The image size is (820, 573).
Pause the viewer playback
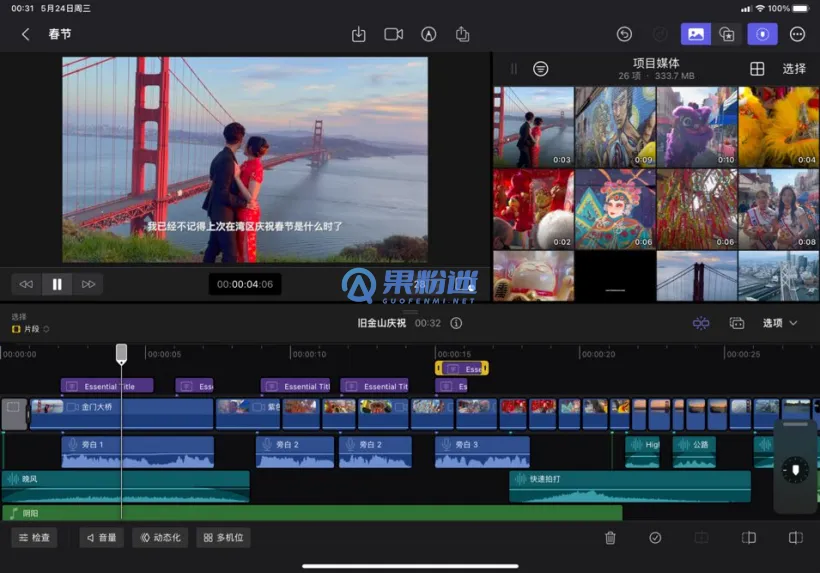[57, 284]
